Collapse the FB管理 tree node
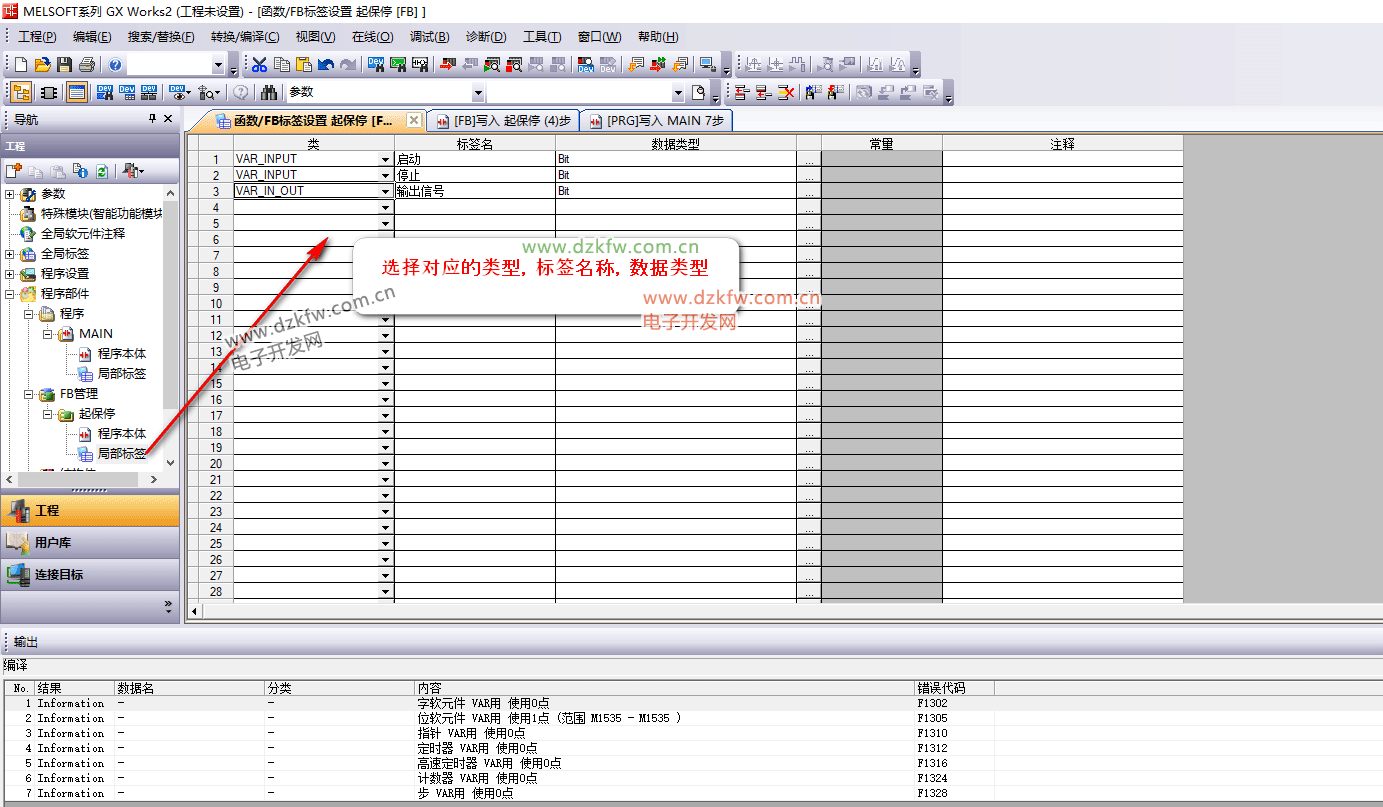The width and height of the screenshot is (1383, 807). (x=29, y=394)
